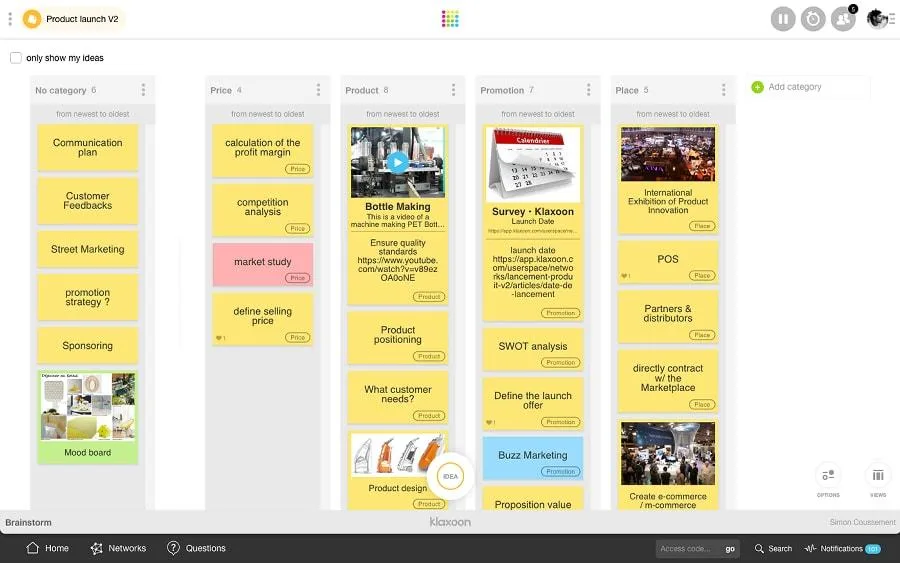Select the What customer needs? card
The height and width of the screenshot is (563, 900).
[x=397, y=397]
